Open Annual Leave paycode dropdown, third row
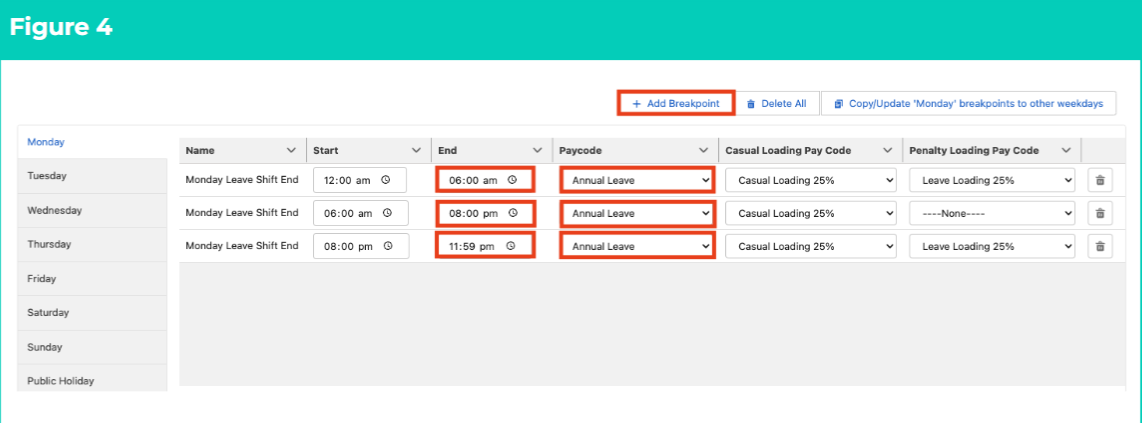The image size is (1142, 423). [637, 246]
